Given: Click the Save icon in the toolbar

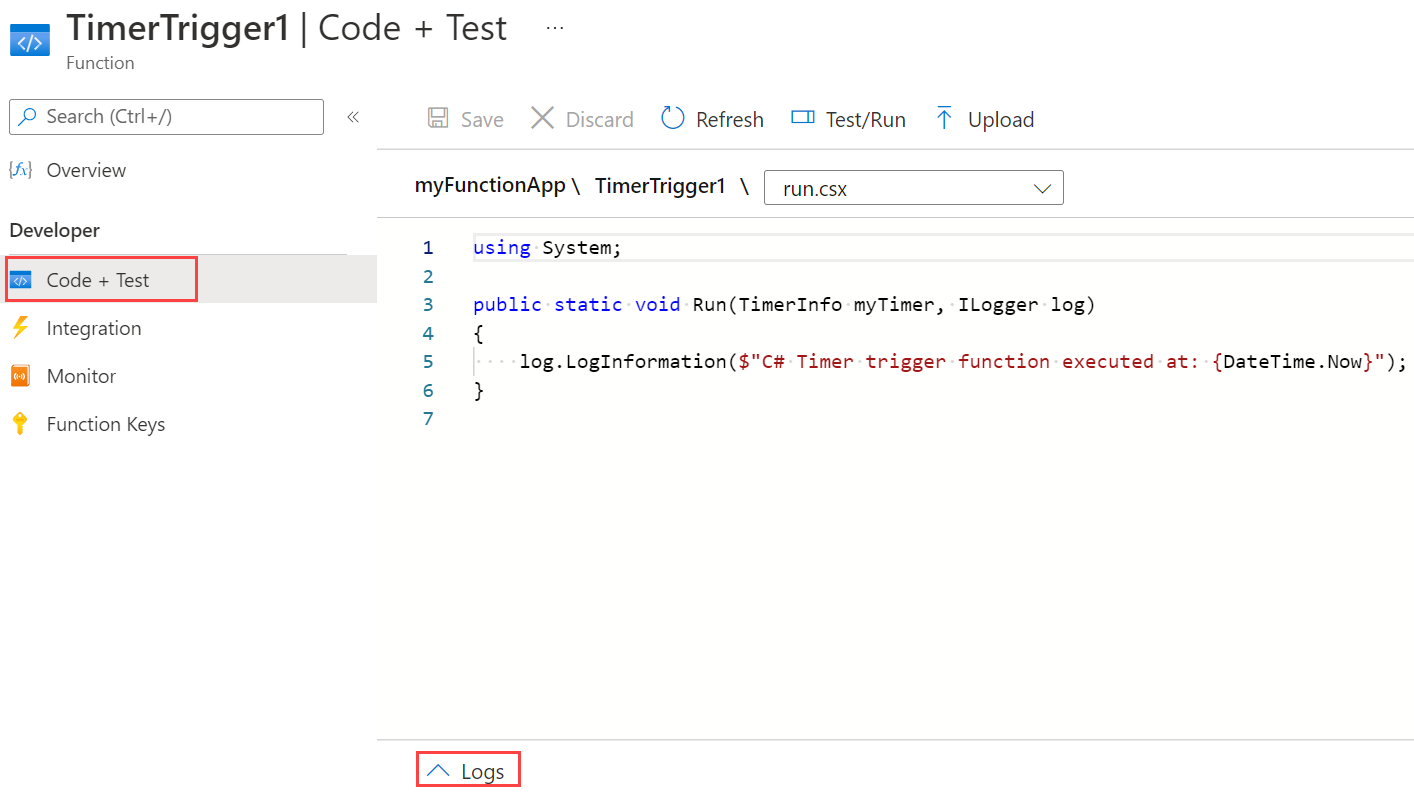Looking at the screenshot, I should click(x=438, y=118).
